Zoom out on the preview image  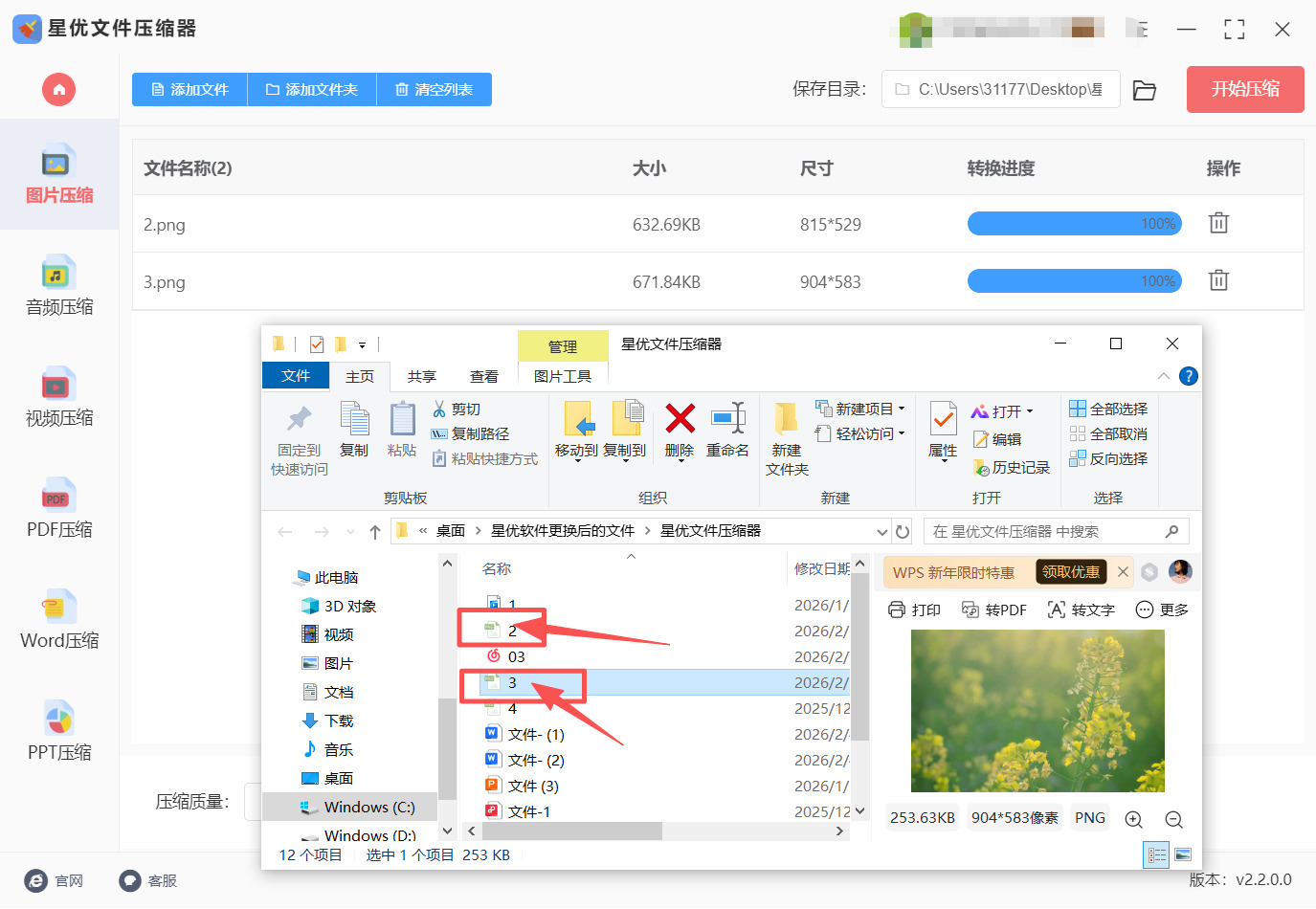point(1174,819)
